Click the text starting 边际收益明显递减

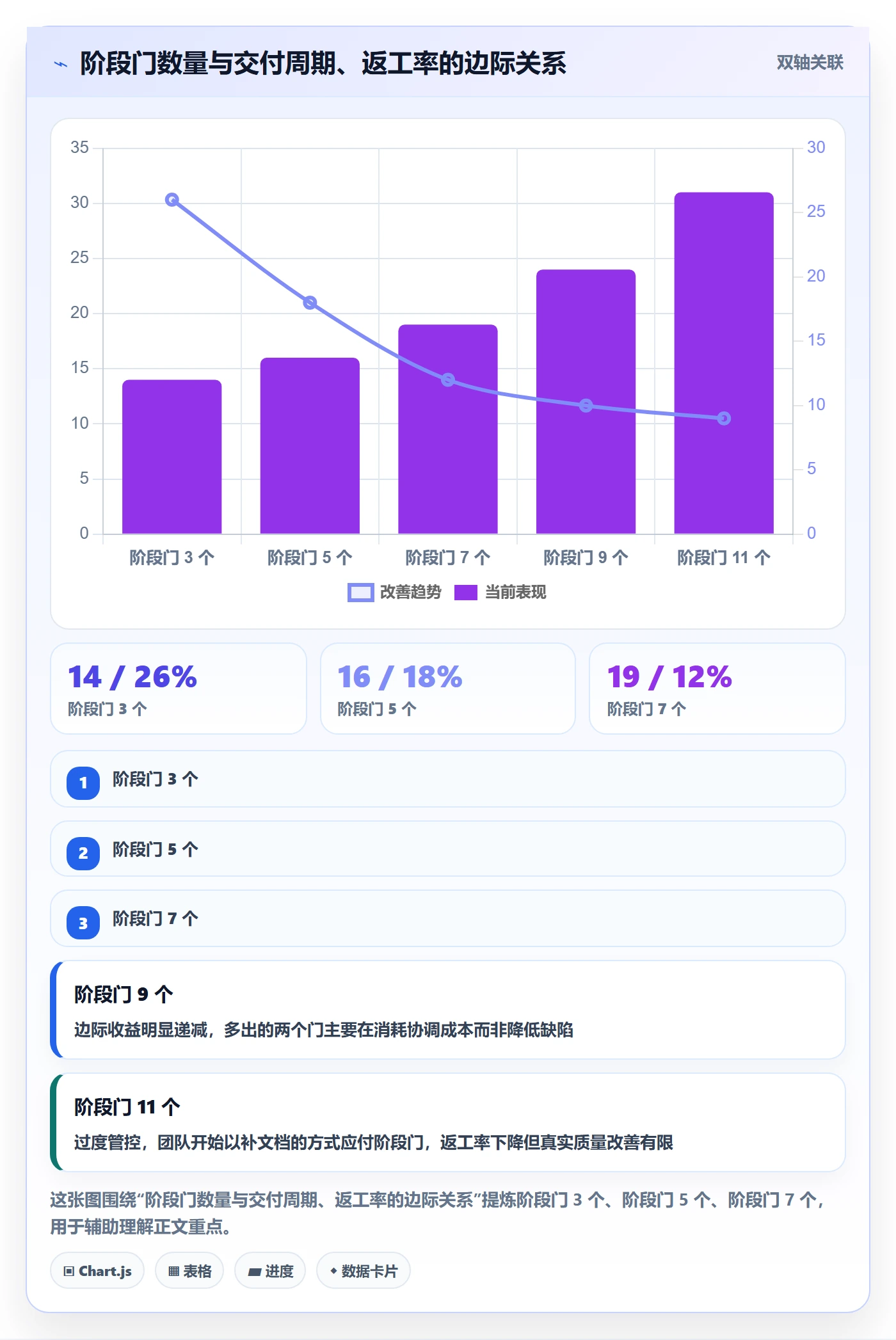pyautogui.click(x=323, y=1030)
